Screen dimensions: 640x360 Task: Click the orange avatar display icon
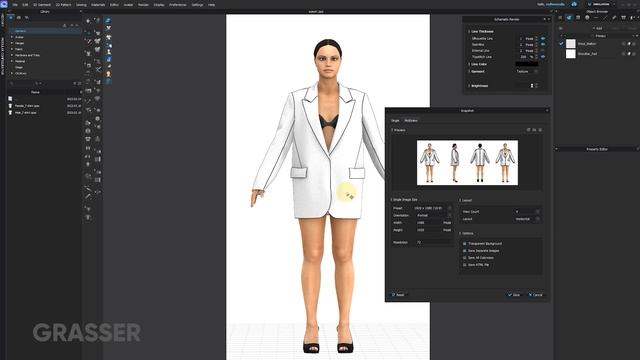pos(109,74)
